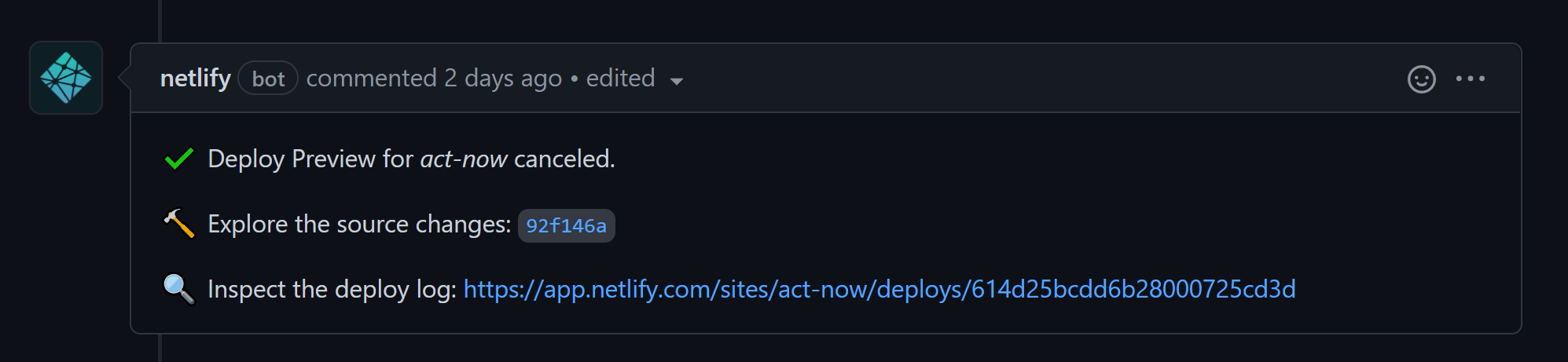The height and width of the screenshot is (362, 1568).
Task: Click the word 'commented' in the header
Action: point(371,79)
